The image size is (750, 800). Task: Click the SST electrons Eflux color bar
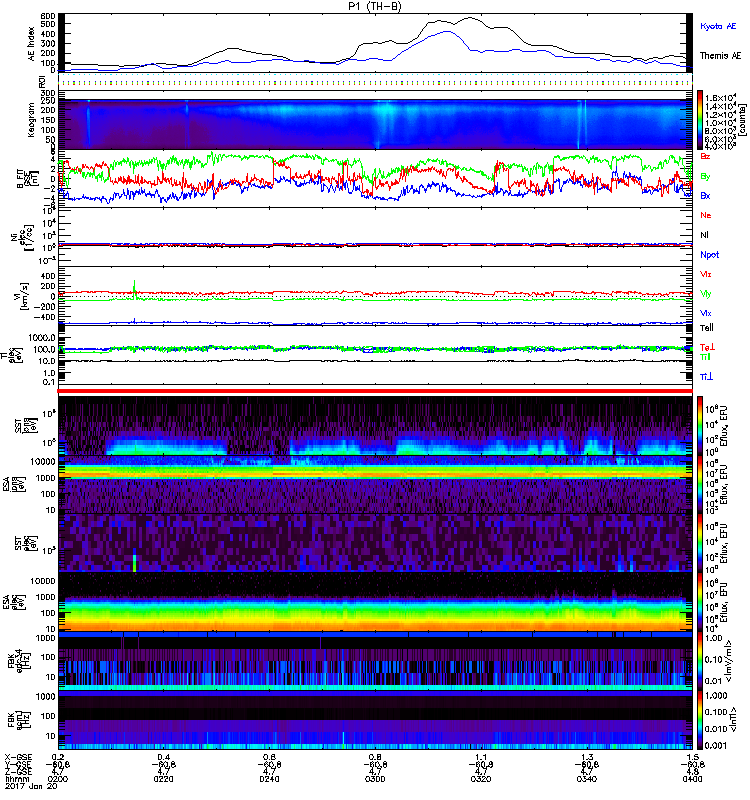(x=700, y=543)
